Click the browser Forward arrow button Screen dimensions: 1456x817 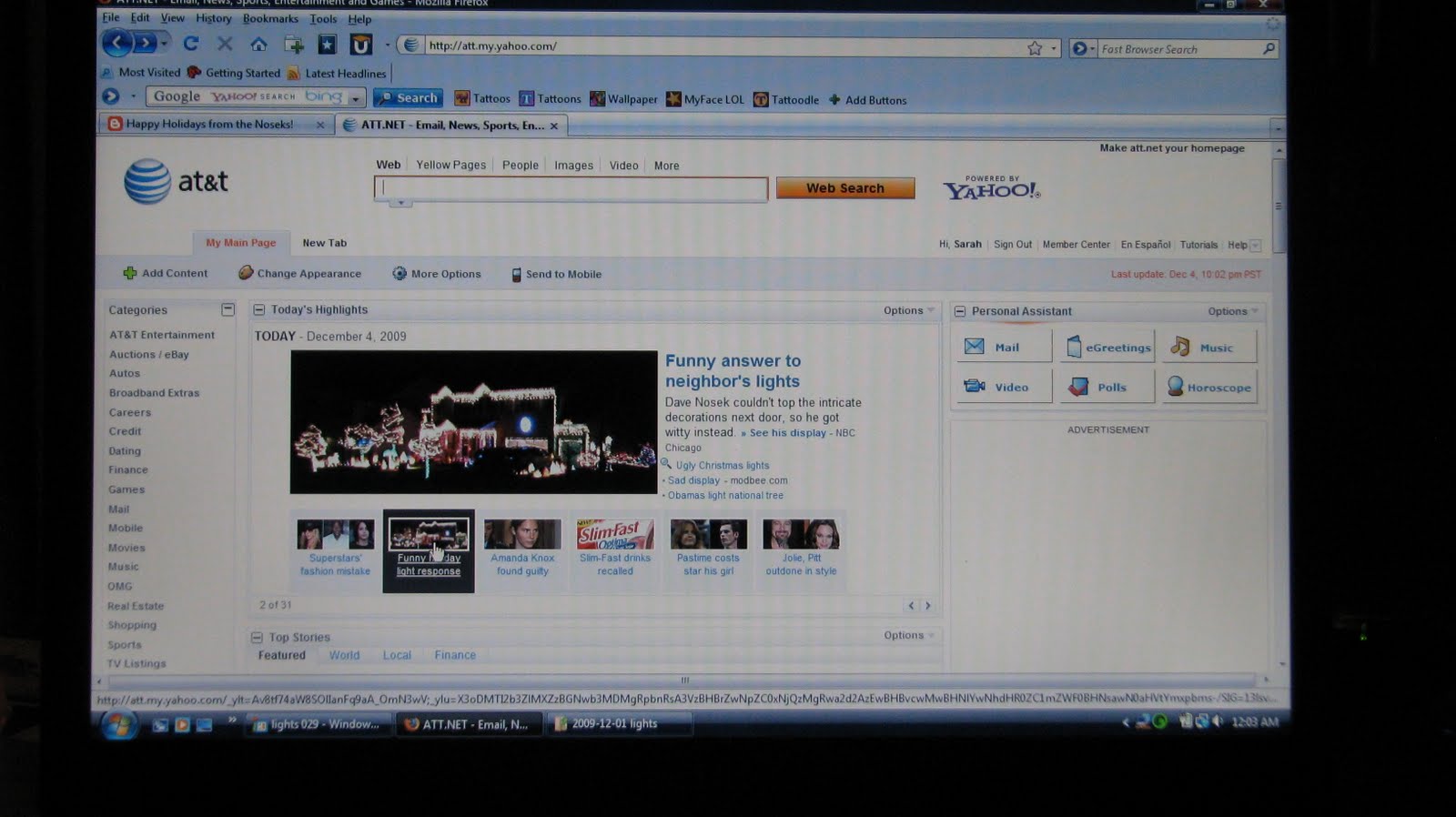pyautogui.click(x=146, y=43)
